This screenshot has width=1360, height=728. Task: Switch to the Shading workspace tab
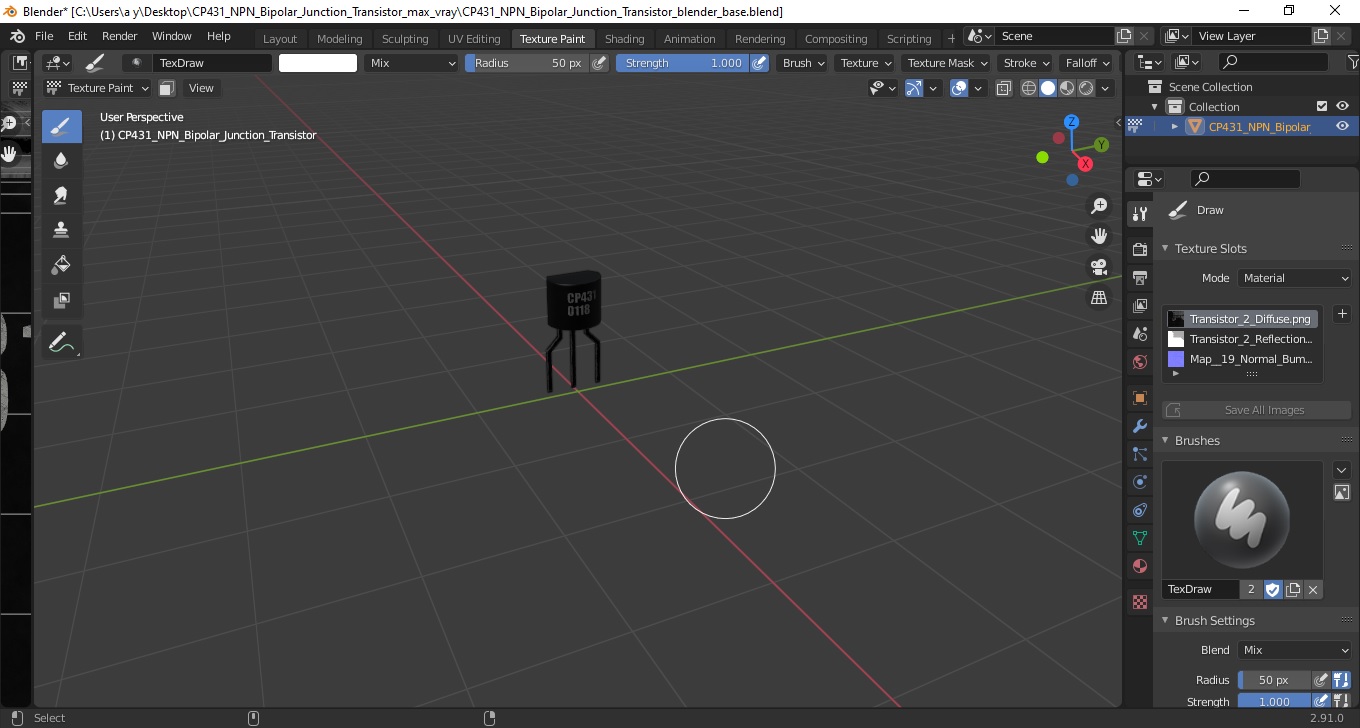click(x=624, y=39)
